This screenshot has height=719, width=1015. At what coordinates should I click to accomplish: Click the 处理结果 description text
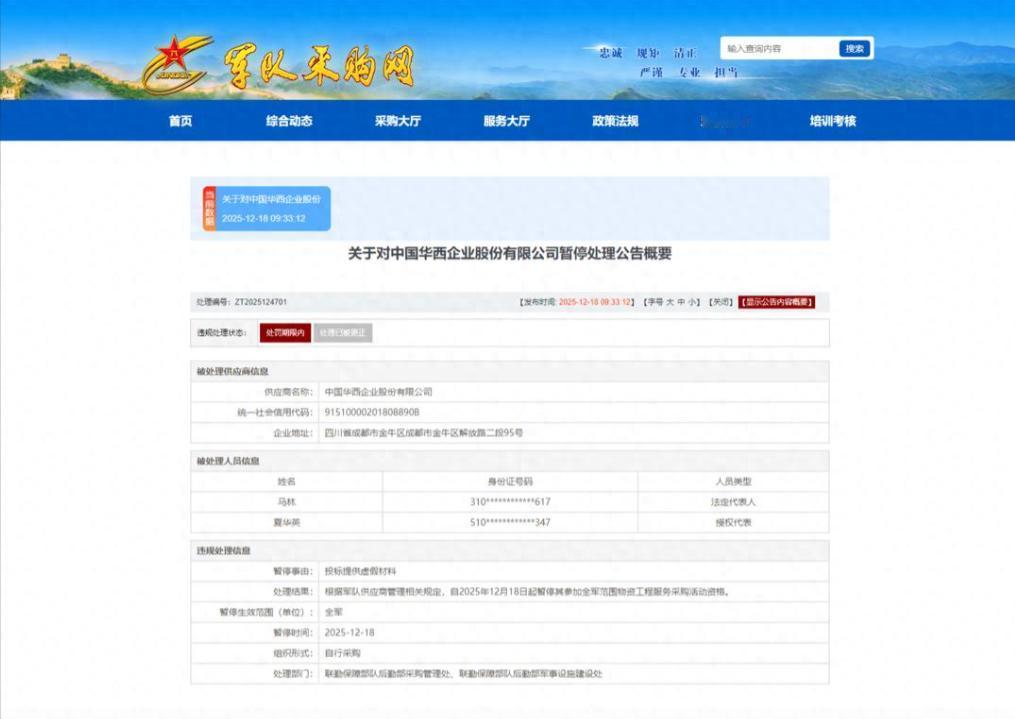(528, 592)
